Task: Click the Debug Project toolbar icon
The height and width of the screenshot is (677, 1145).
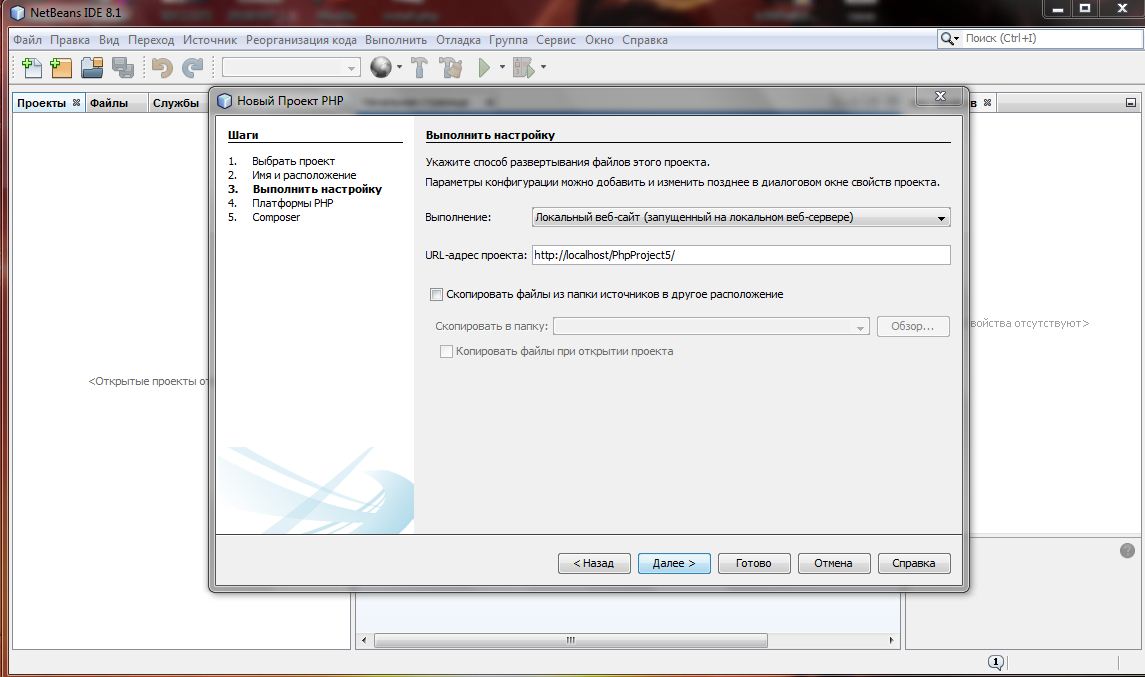Action: [x=524, y=68]
